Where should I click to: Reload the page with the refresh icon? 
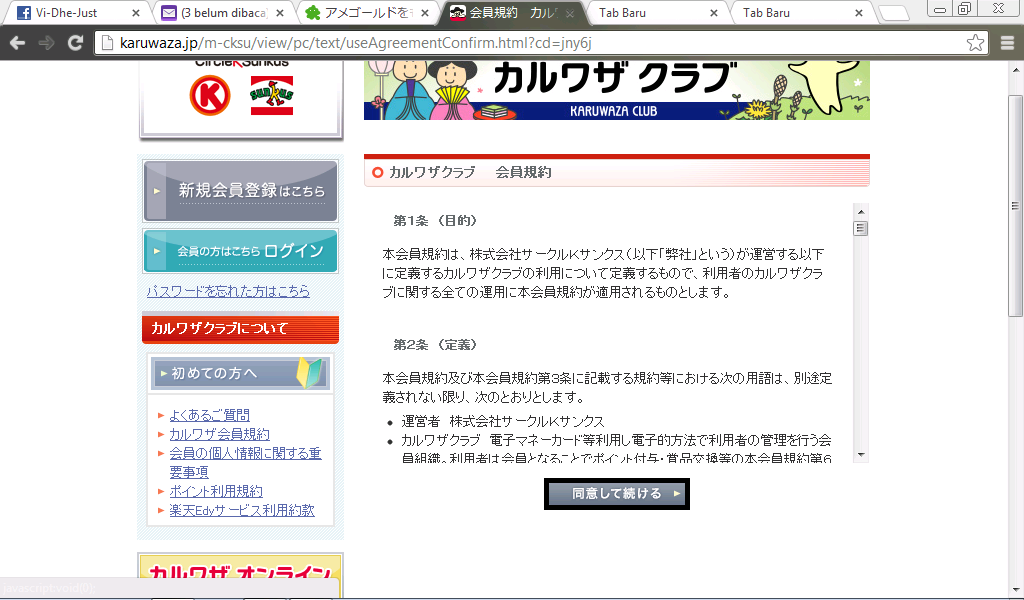click(75, 43)
